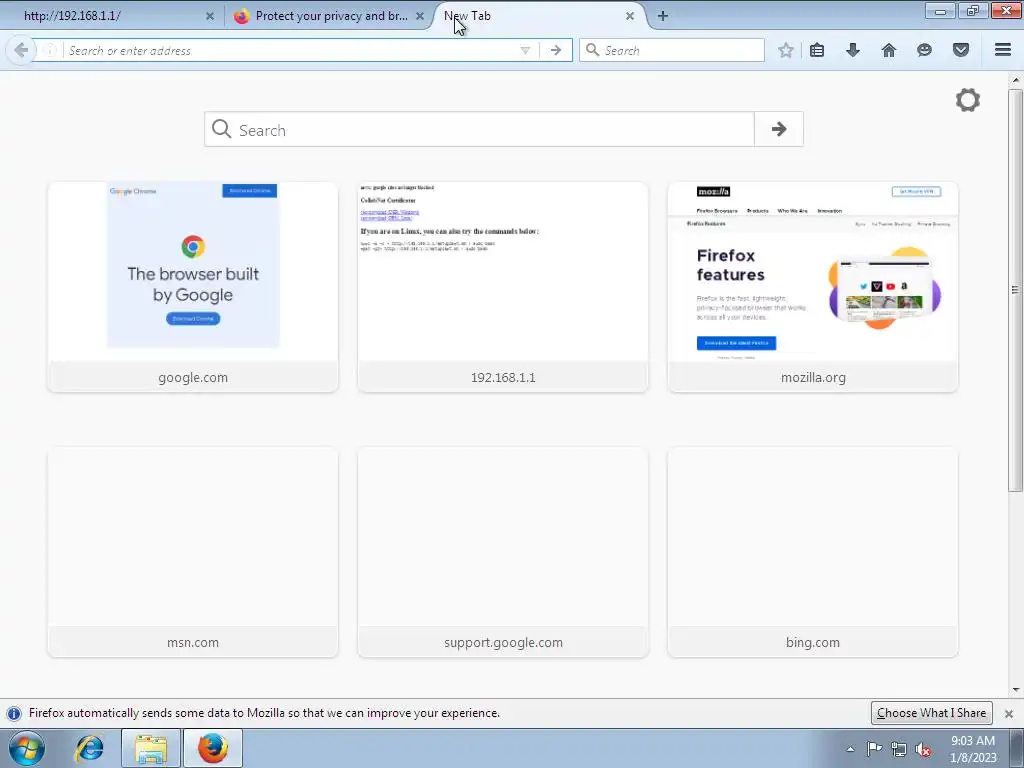Open the address bar history dropdown
Viewport: 1024px width, 768px height.
coord(524,50)
